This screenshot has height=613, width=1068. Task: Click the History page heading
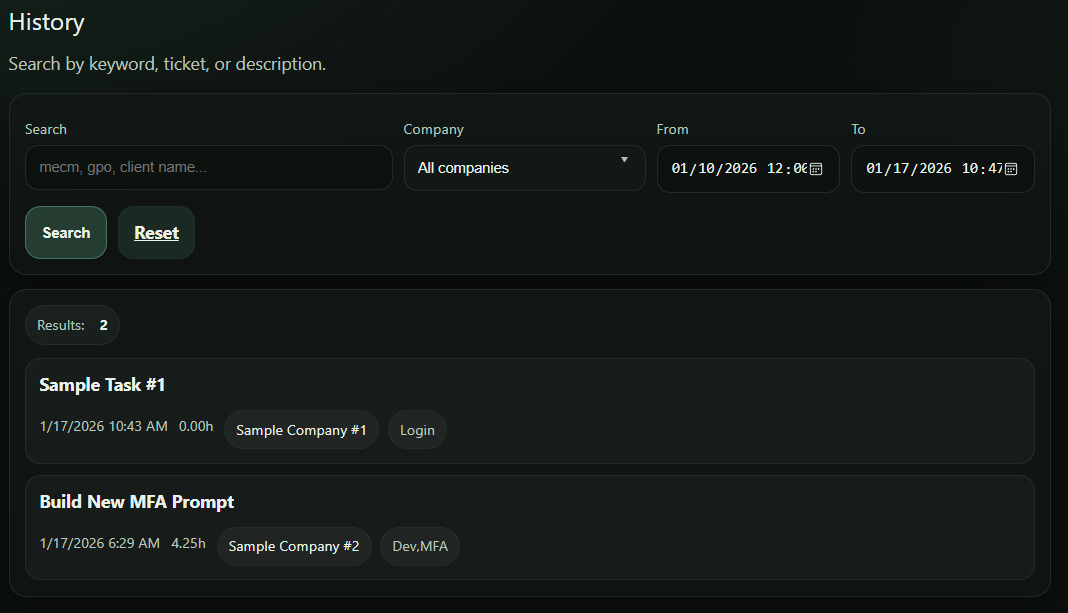[x=46, y=21]
